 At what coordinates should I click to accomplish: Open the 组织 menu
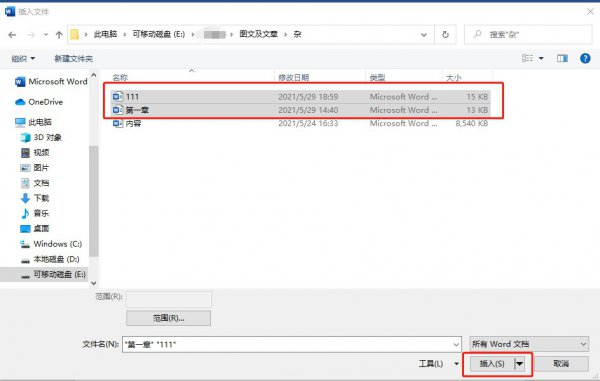pos(23,58)
